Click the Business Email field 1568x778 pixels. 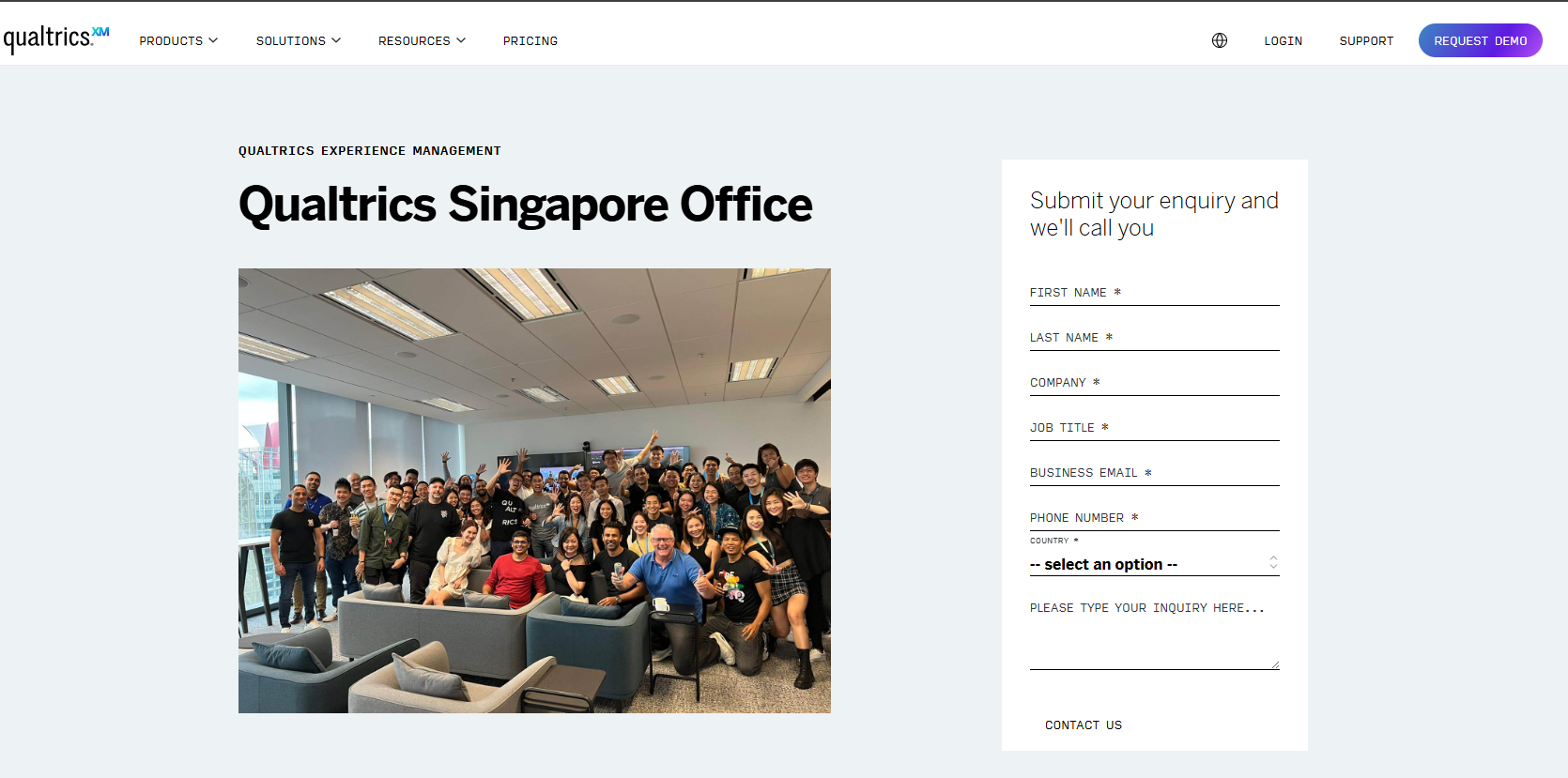click(1153, 473)
